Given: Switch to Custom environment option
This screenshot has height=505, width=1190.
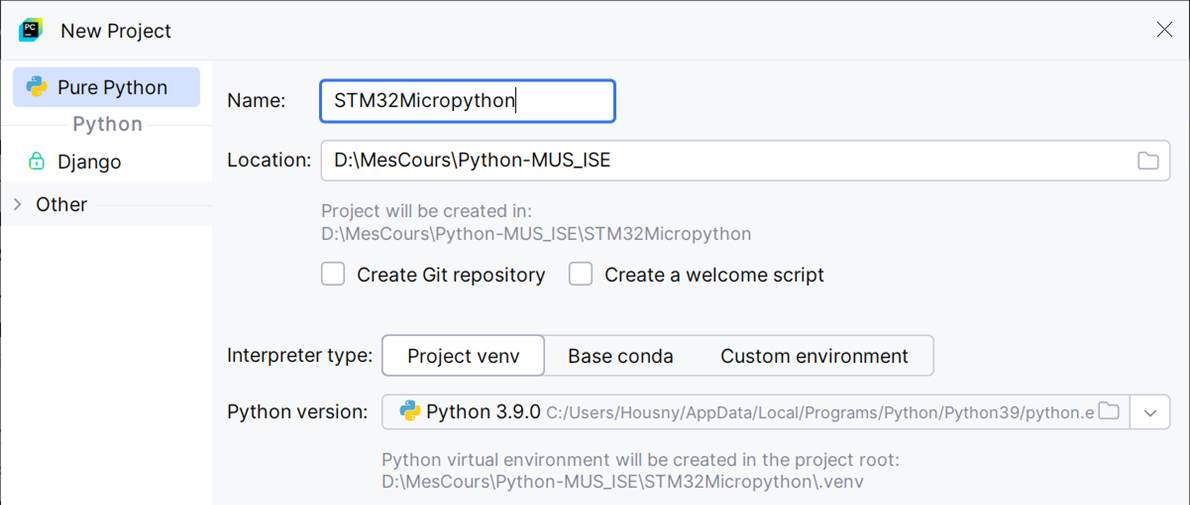Looking at the screenshot, I should point(814,355).
